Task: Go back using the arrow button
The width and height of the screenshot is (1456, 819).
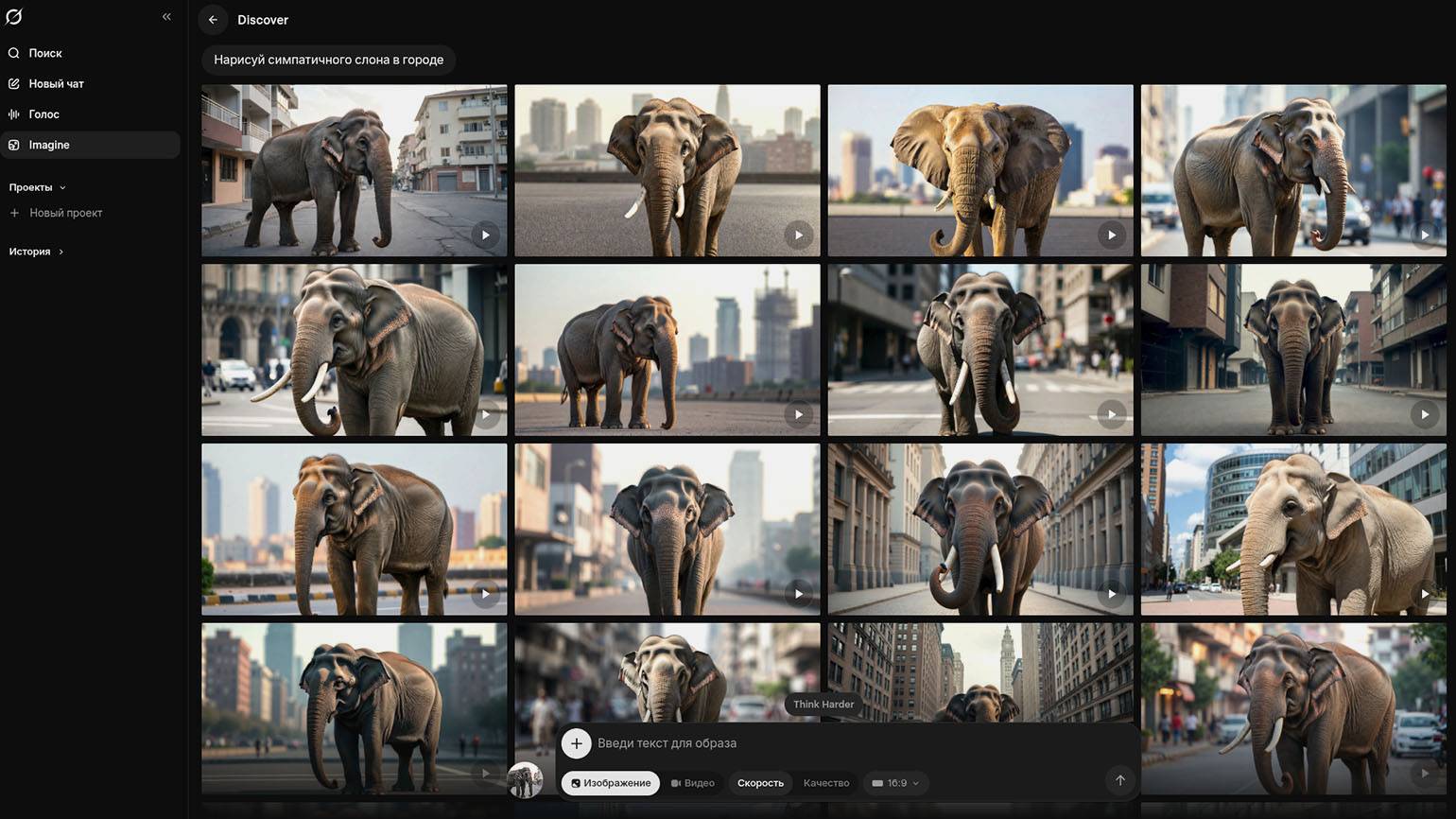Action: pos(213,20)
